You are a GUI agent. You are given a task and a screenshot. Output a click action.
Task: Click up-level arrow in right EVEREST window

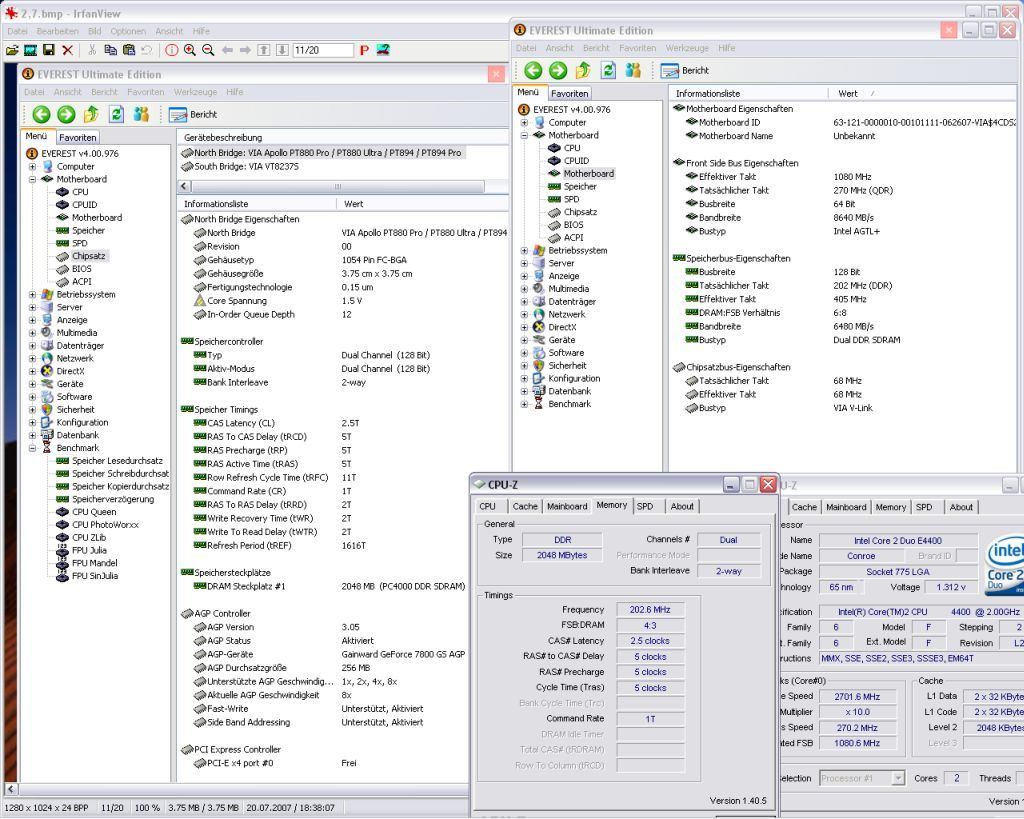point(583,71)
